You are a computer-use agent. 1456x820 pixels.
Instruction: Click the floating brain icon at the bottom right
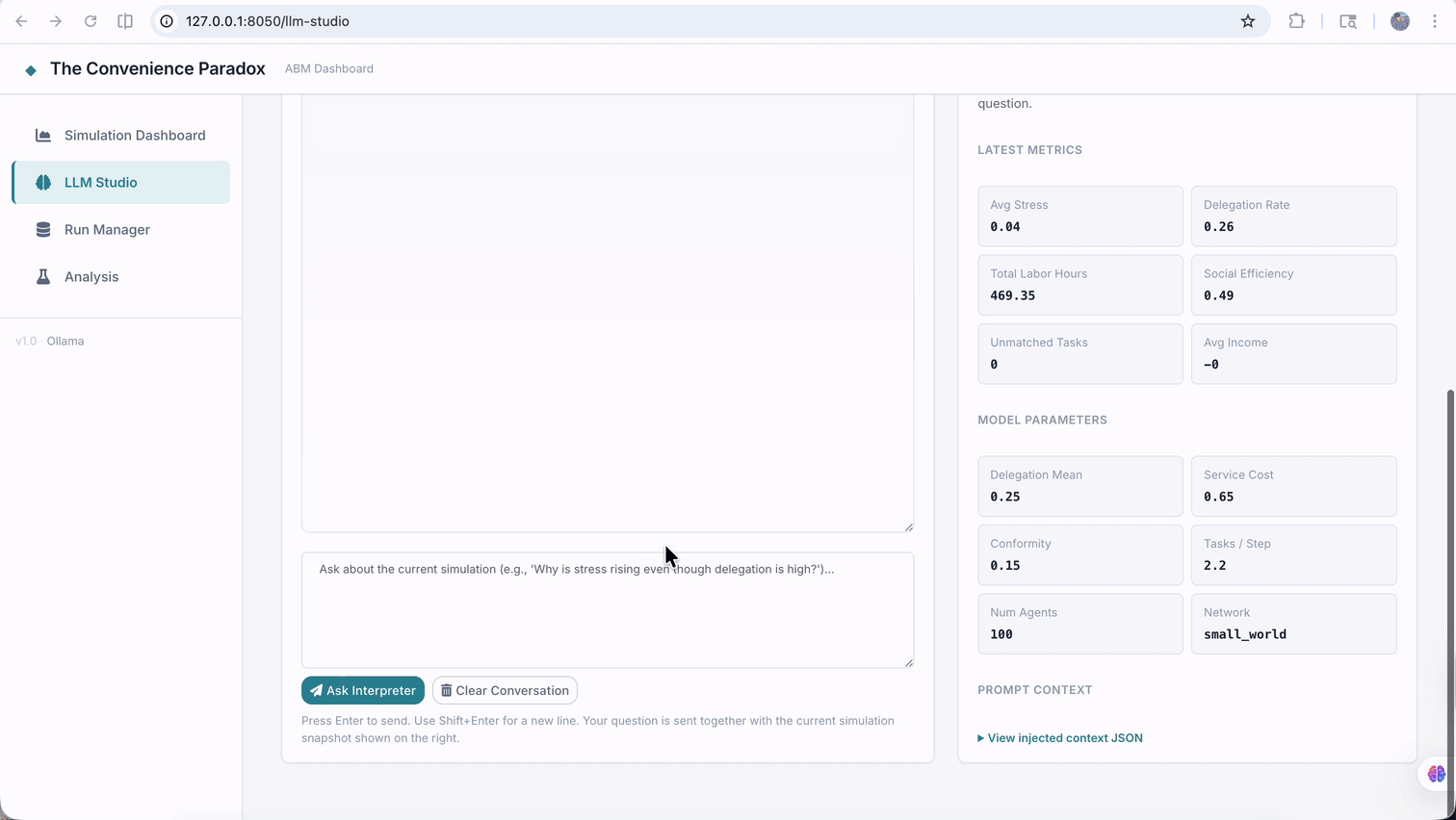(1437, 774)
